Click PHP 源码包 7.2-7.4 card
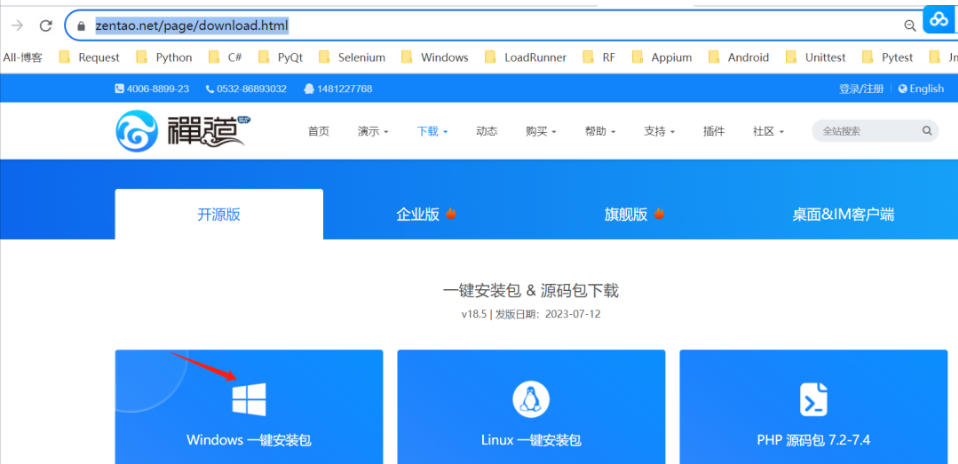The height and width of the screenshot is (464, 958). [x=813, y=407]
